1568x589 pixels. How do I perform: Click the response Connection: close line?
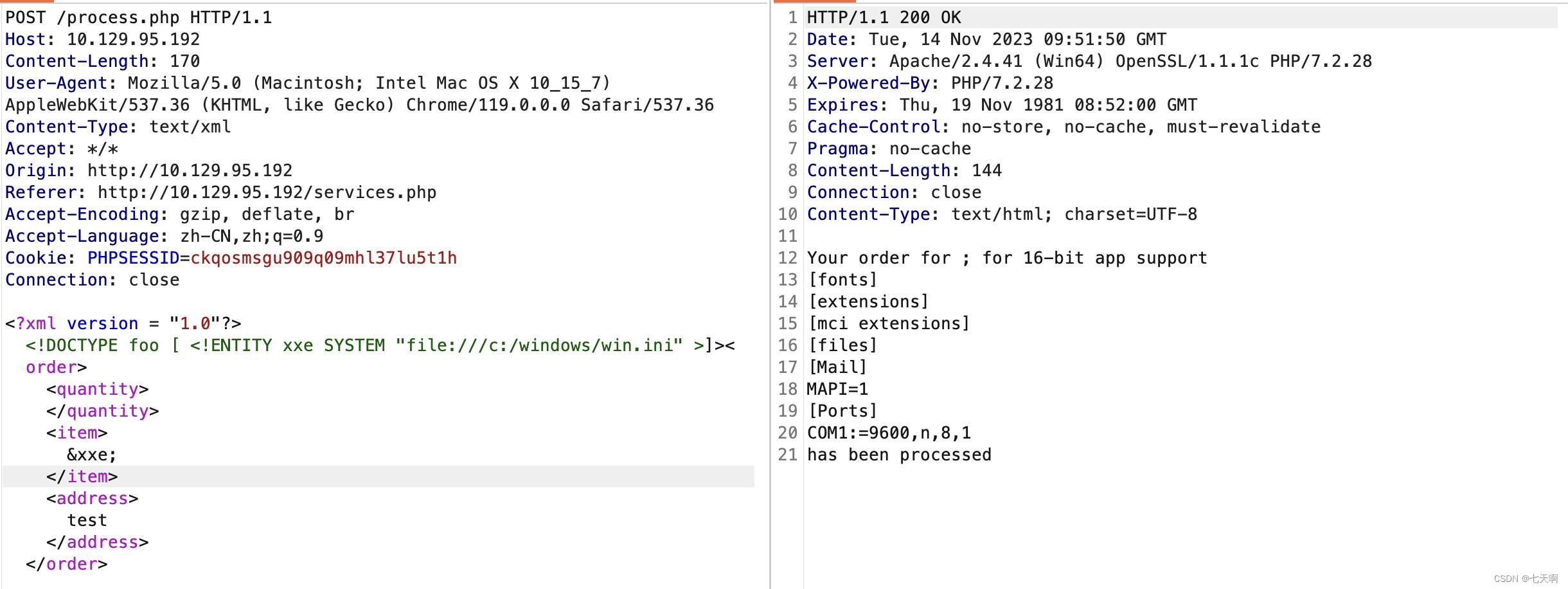click(x=895, y=192)
